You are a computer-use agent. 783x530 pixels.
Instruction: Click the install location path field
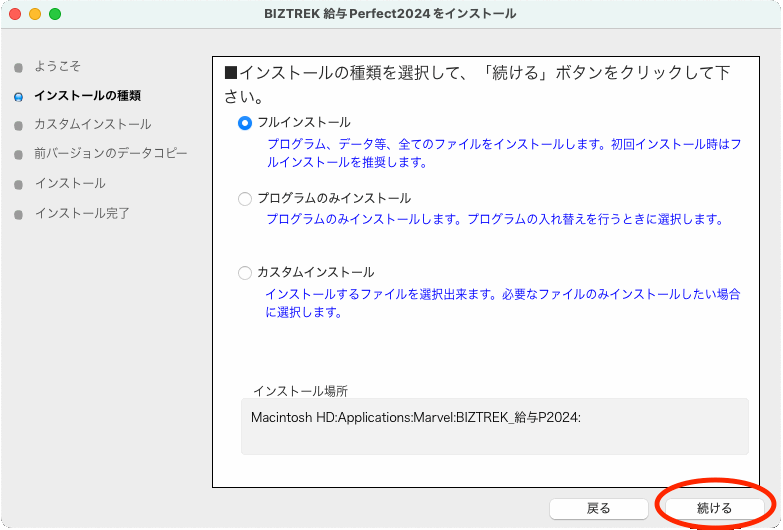[x=494, y=426]
